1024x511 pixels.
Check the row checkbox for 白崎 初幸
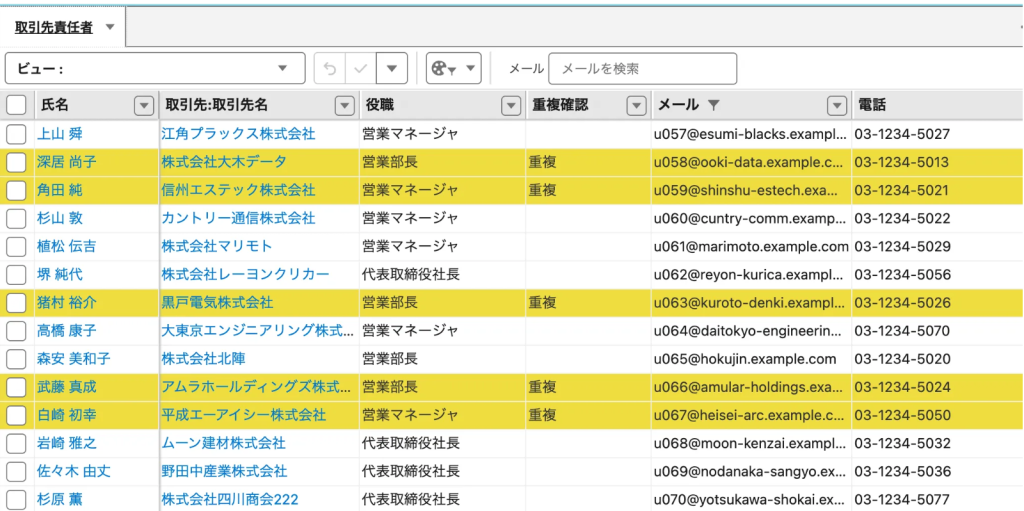coord(16,415)
